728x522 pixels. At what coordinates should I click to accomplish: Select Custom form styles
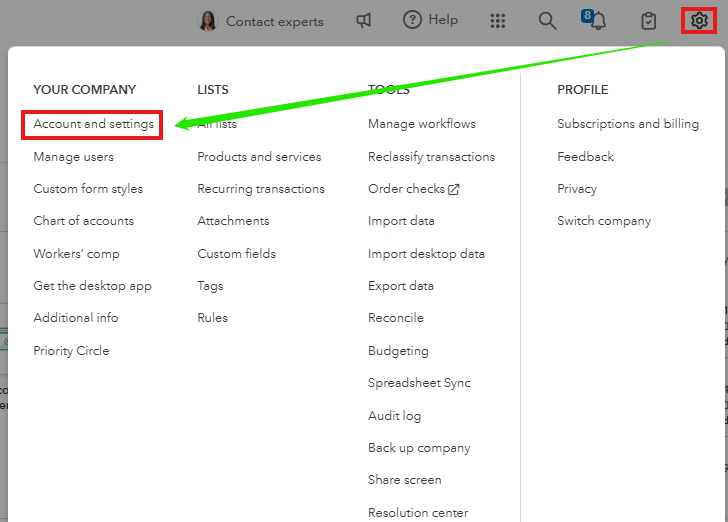(x=88, y=189)
